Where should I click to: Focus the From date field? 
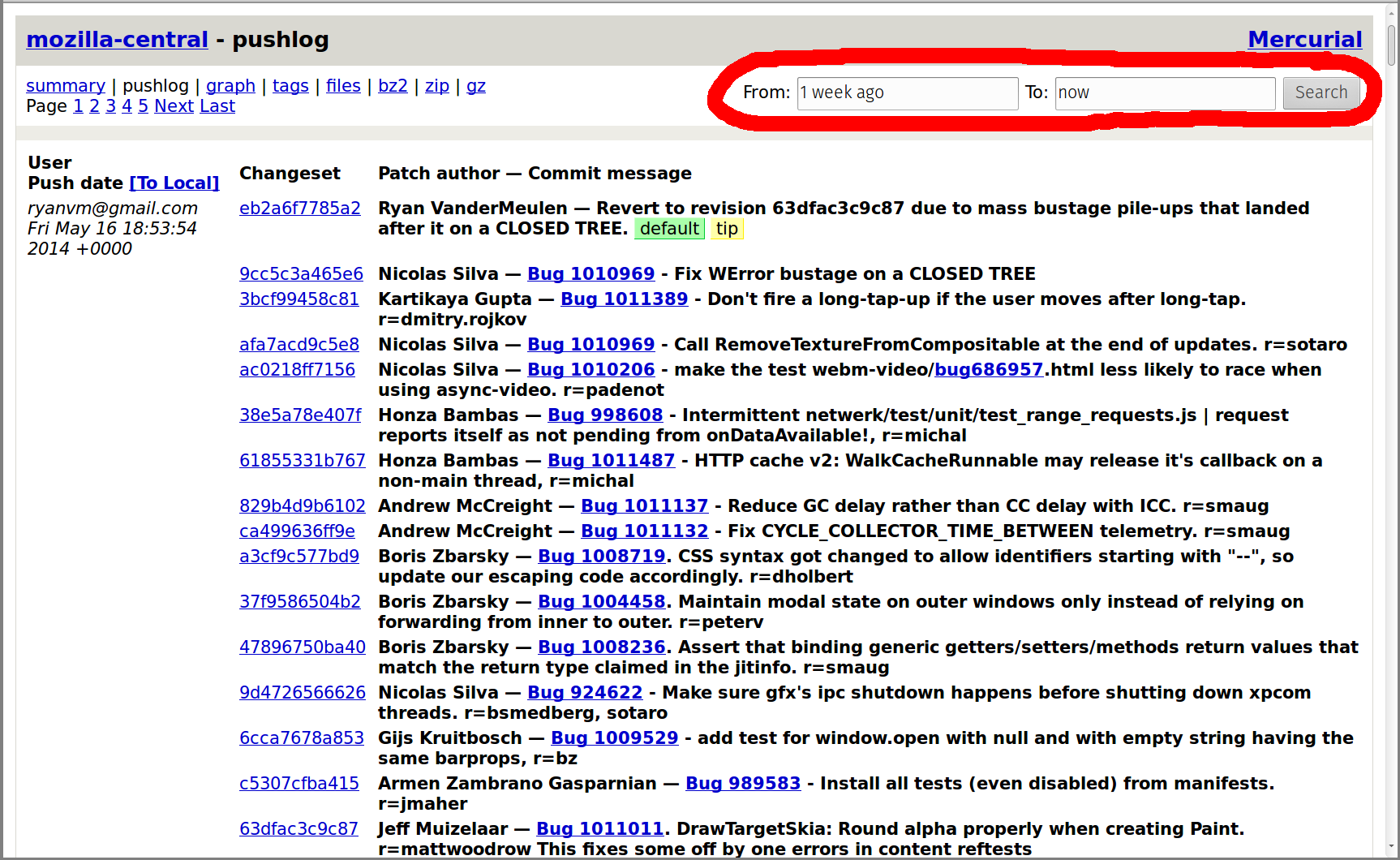click(x=908, y=93)
